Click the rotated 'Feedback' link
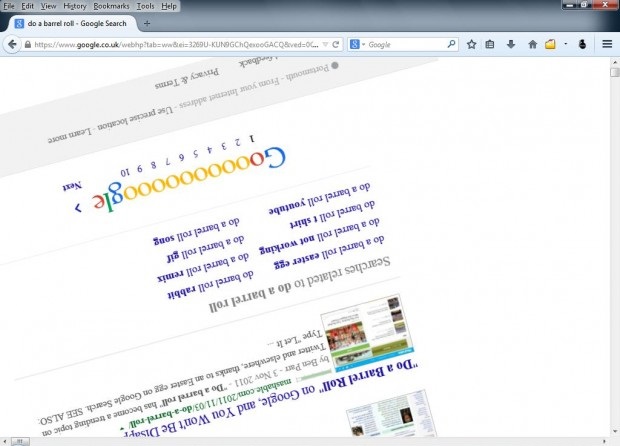This screenshot has height=446, width=620. pyautogui.click(x=256, y=61)
